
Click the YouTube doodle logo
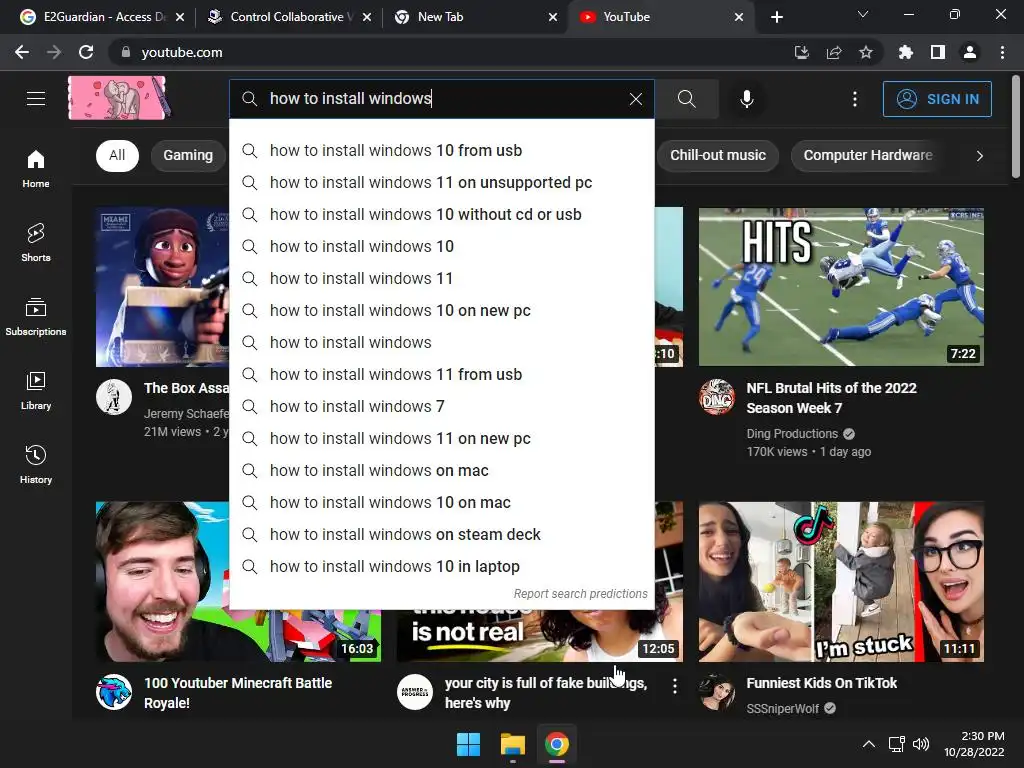click(x=120, y=98)
